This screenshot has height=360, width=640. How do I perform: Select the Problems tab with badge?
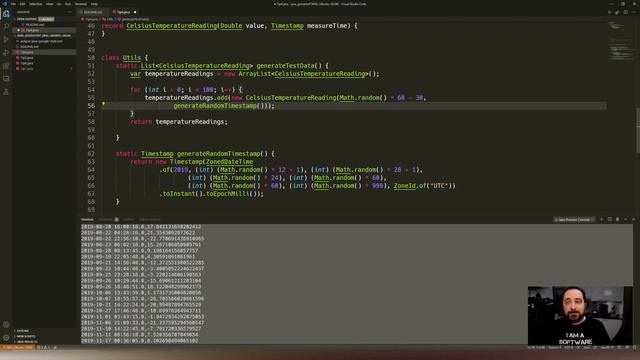click(108, 220)
